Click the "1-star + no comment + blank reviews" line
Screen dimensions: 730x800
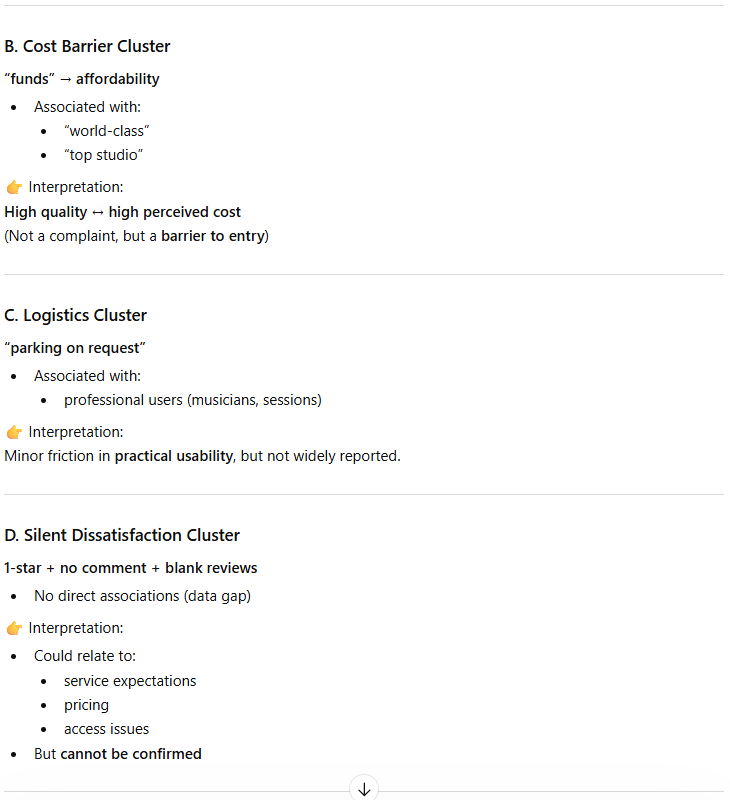pyautogui.click(x=130, y=568)
